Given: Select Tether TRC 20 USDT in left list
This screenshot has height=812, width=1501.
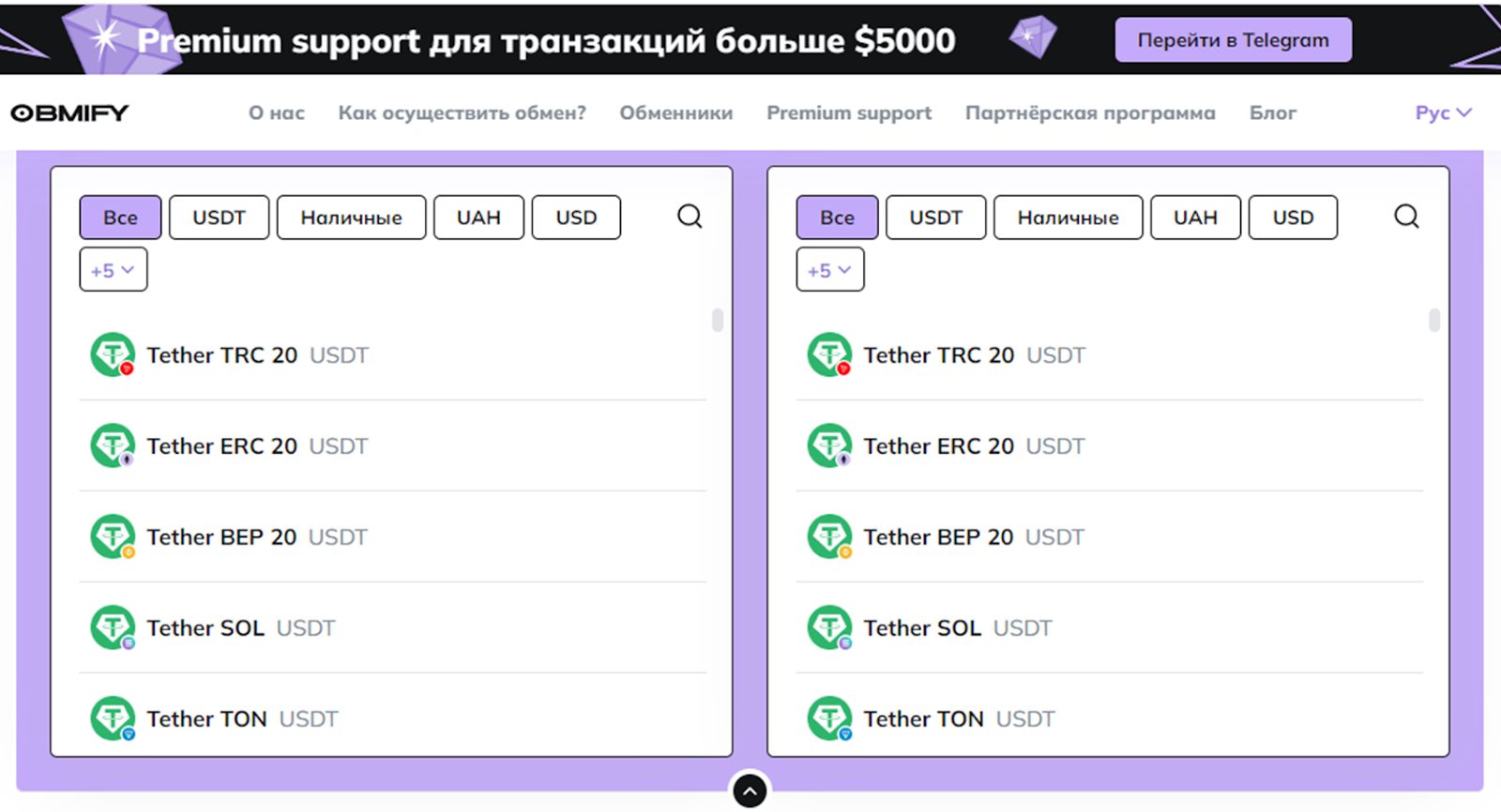Looking at the screenshot, I should point(393,355).
